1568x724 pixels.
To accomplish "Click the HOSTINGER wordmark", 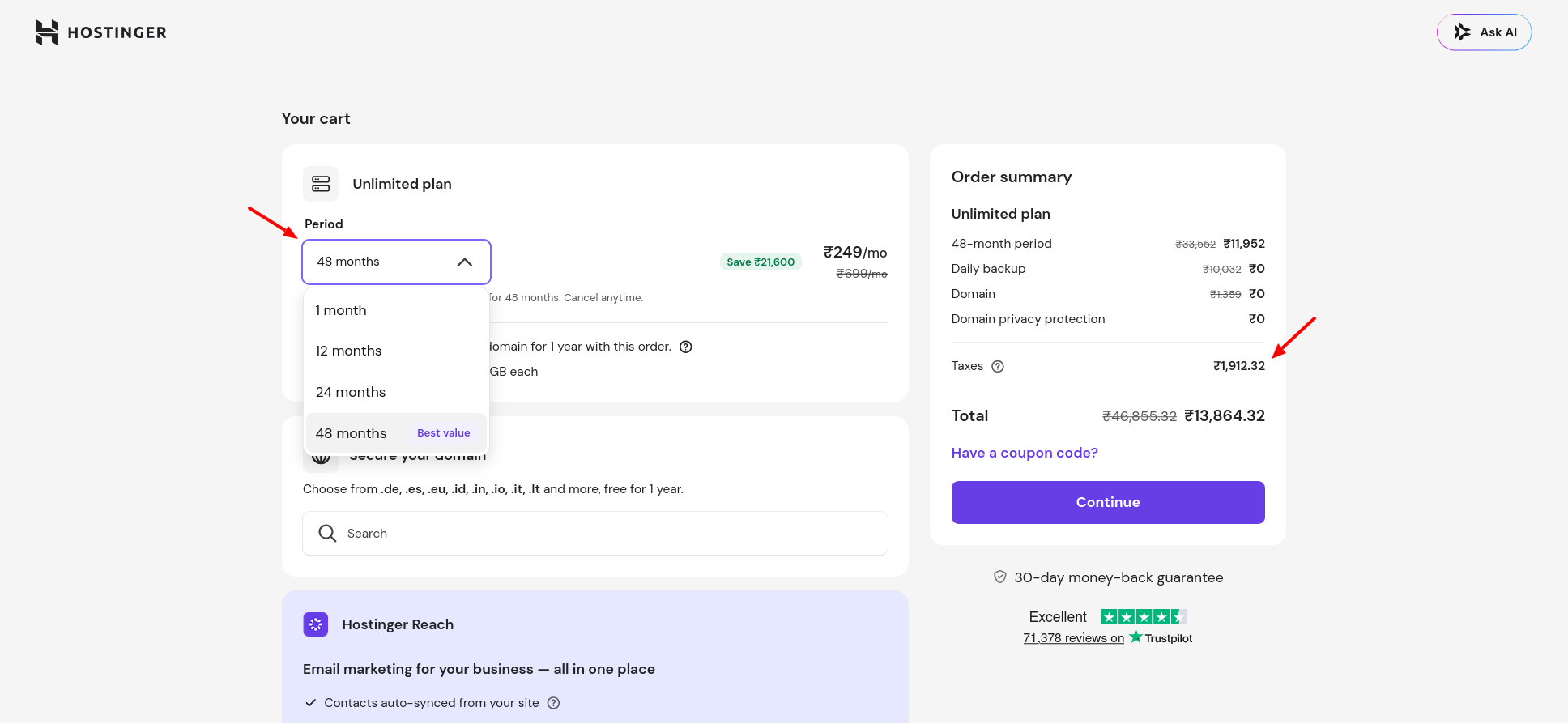I will (x=117, y=32).
